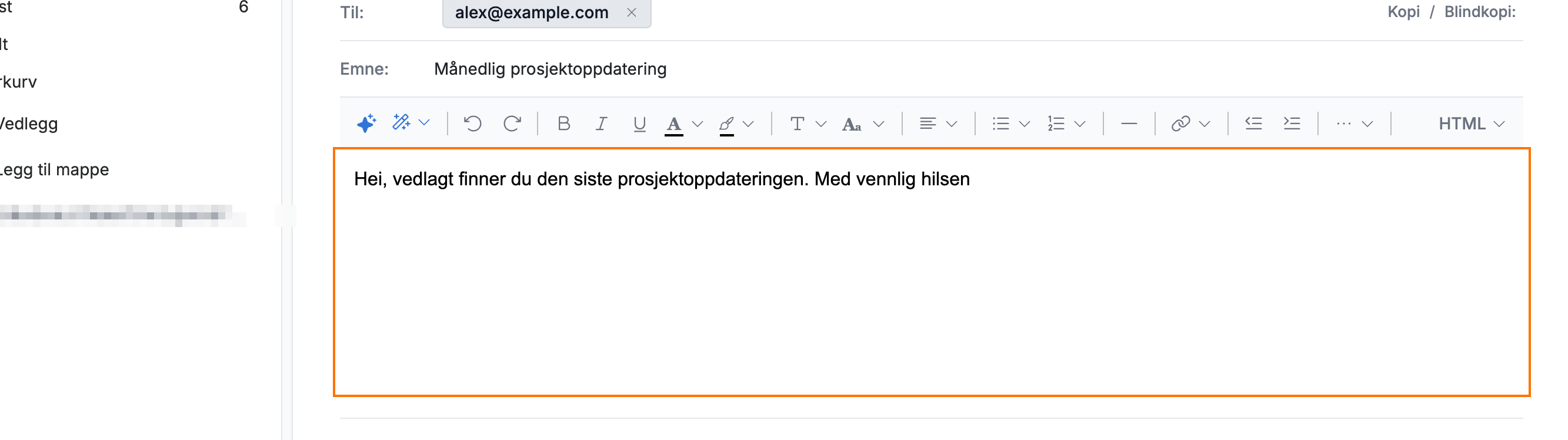Toggle bold formatting
Viewport: 1568px width, 440px height.
563,124
